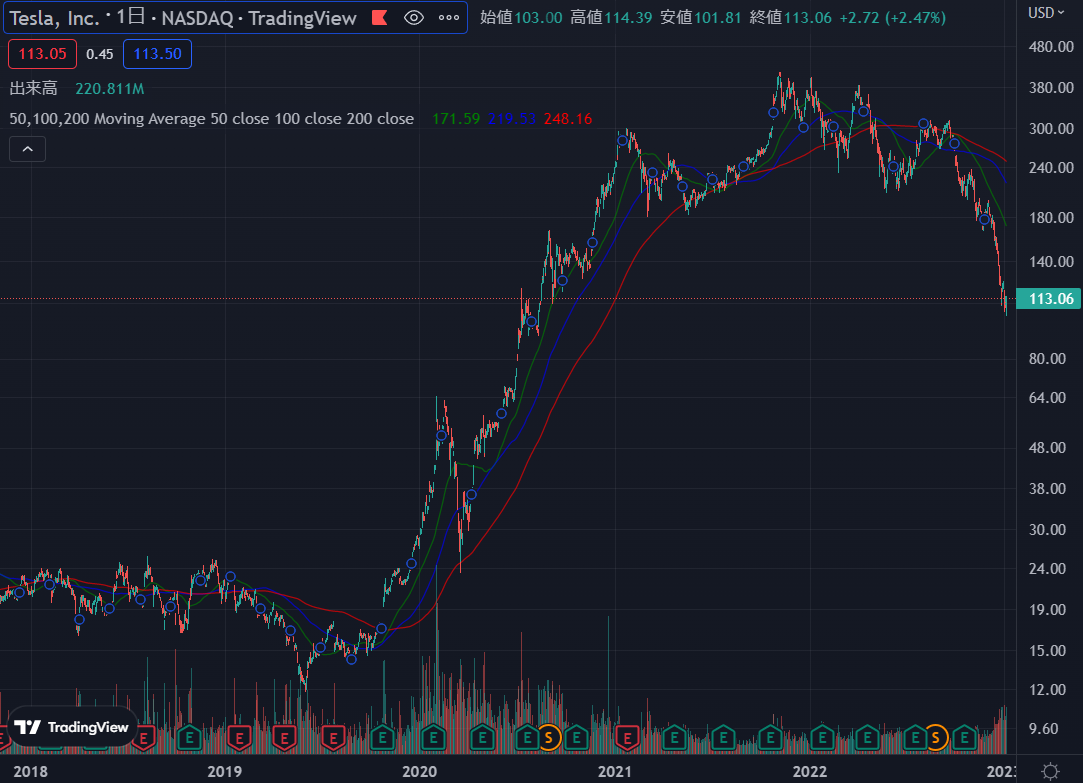The height and width of the screenshot is (783, 1083).
Task: Click the 高値 114.39 high value
Action: pos(611,17)
